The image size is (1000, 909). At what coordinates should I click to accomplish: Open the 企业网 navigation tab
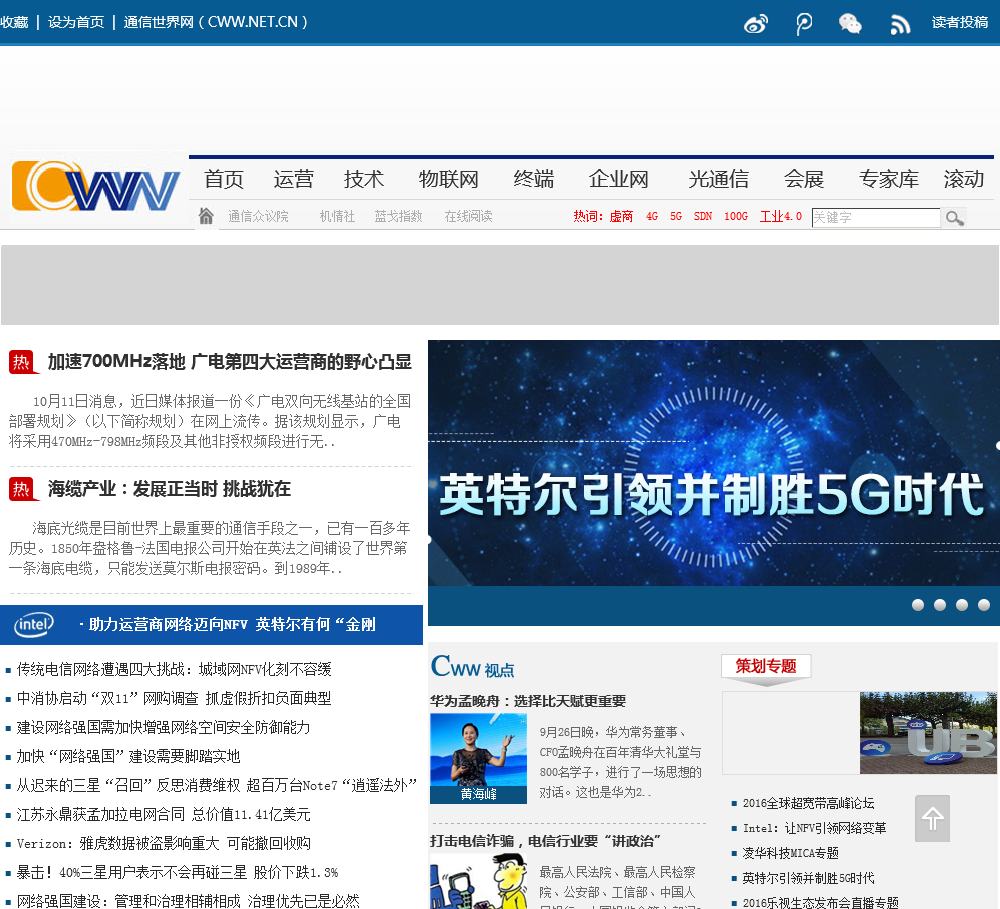(619, 179)
